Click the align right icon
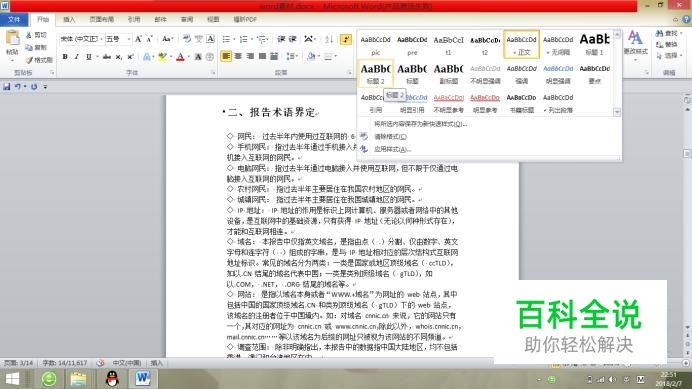 [250, 56]
